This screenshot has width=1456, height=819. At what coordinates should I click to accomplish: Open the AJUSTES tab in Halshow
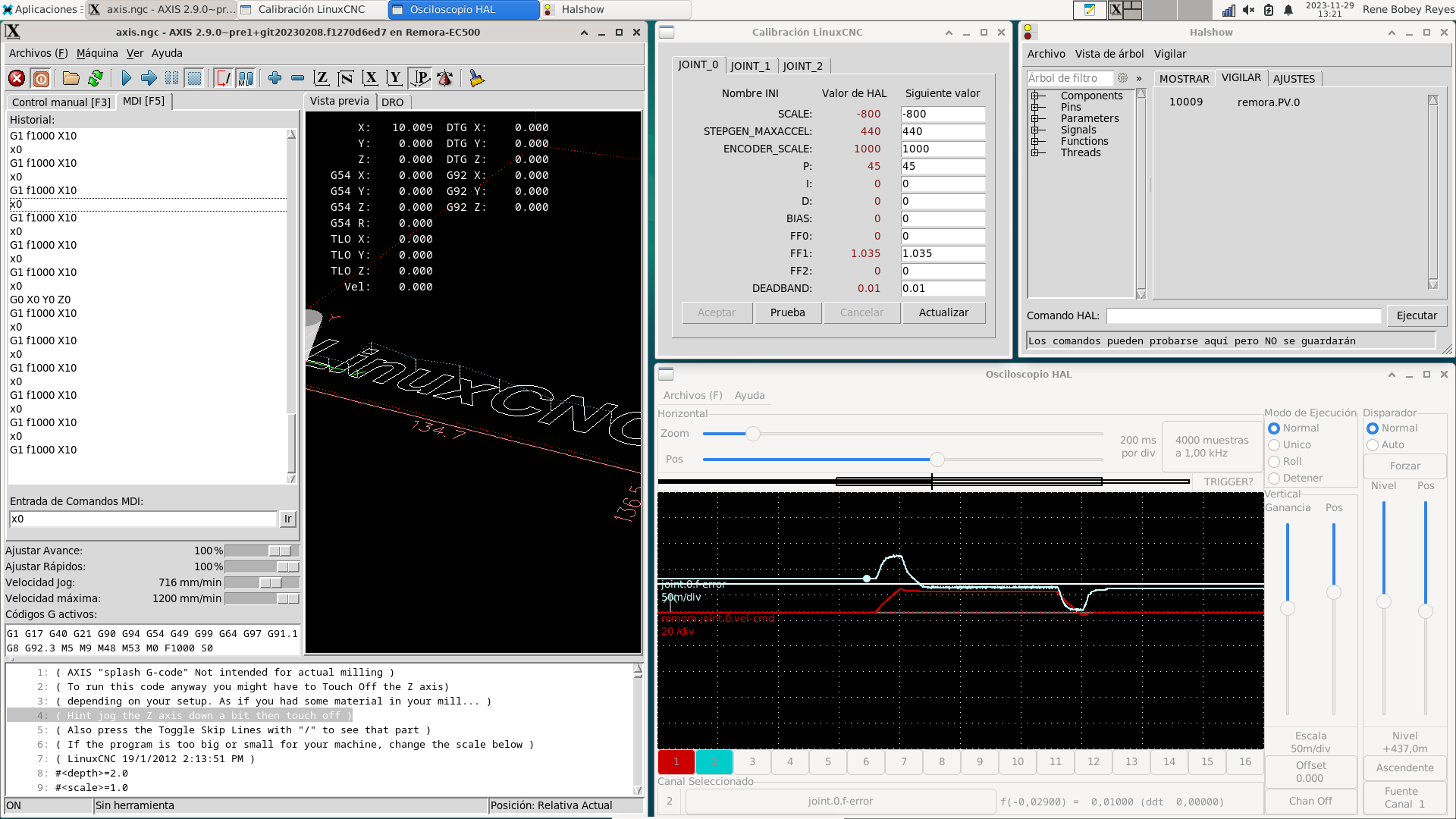[x=1294, y=79]
